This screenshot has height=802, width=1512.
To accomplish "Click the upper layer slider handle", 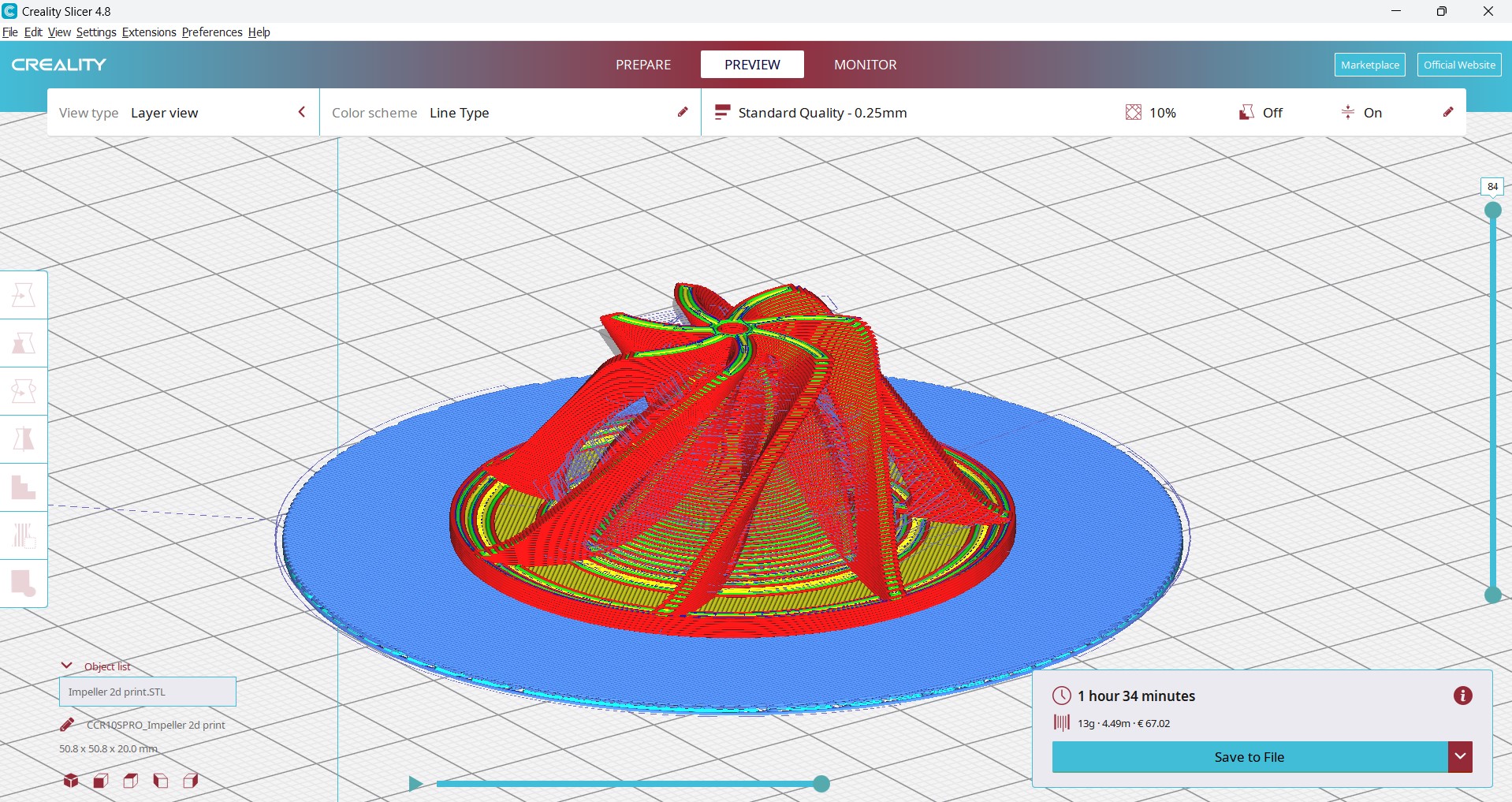I will 1493,210.
